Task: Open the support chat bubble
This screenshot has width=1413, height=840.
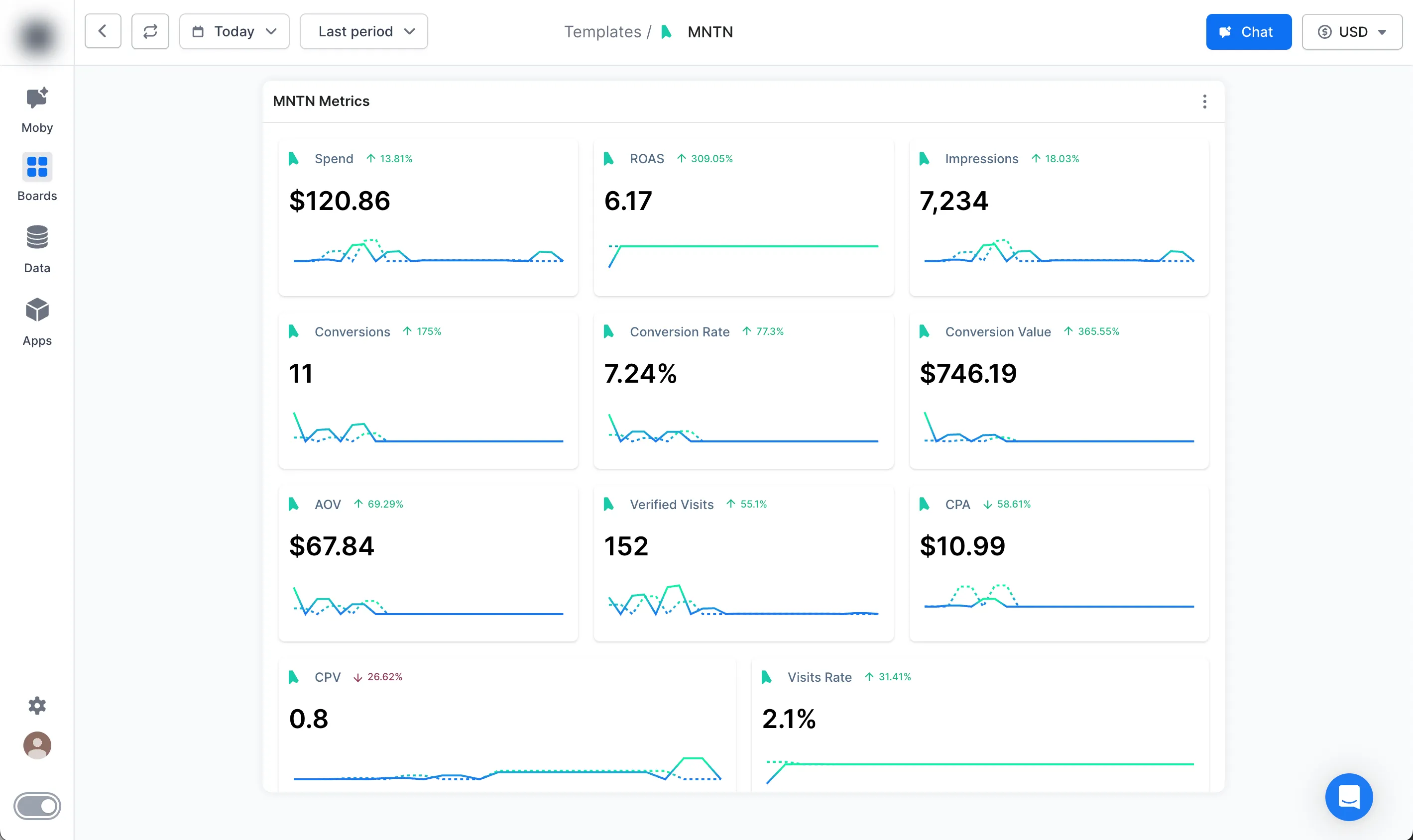Action: point(1348,796)
